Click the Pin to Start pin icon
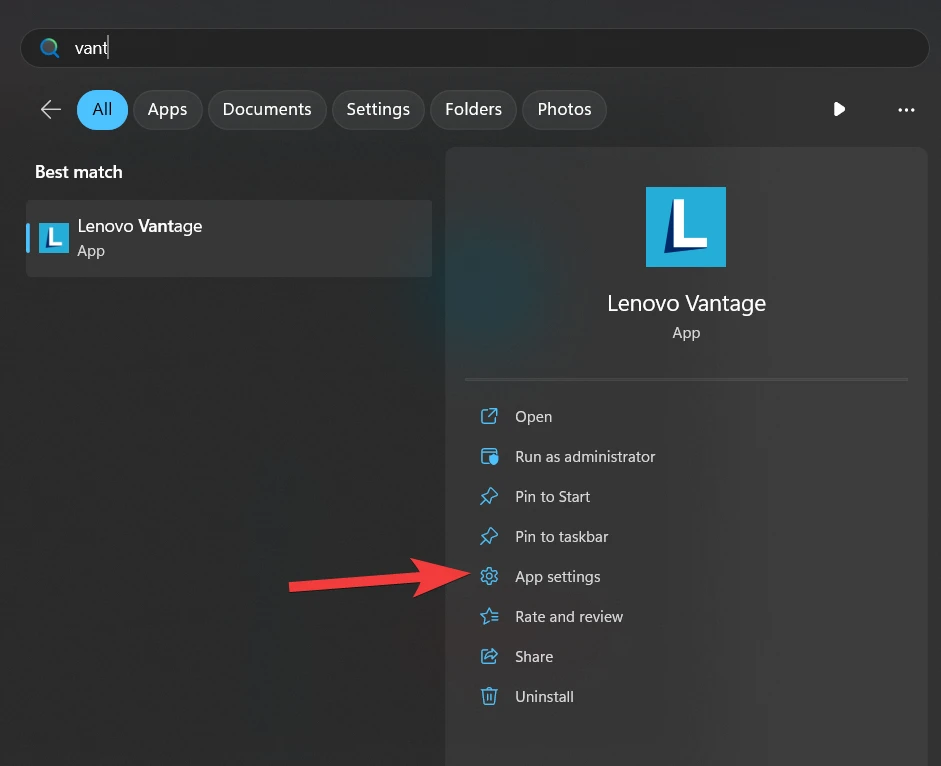Screen dimensions: 941x766 489,496
